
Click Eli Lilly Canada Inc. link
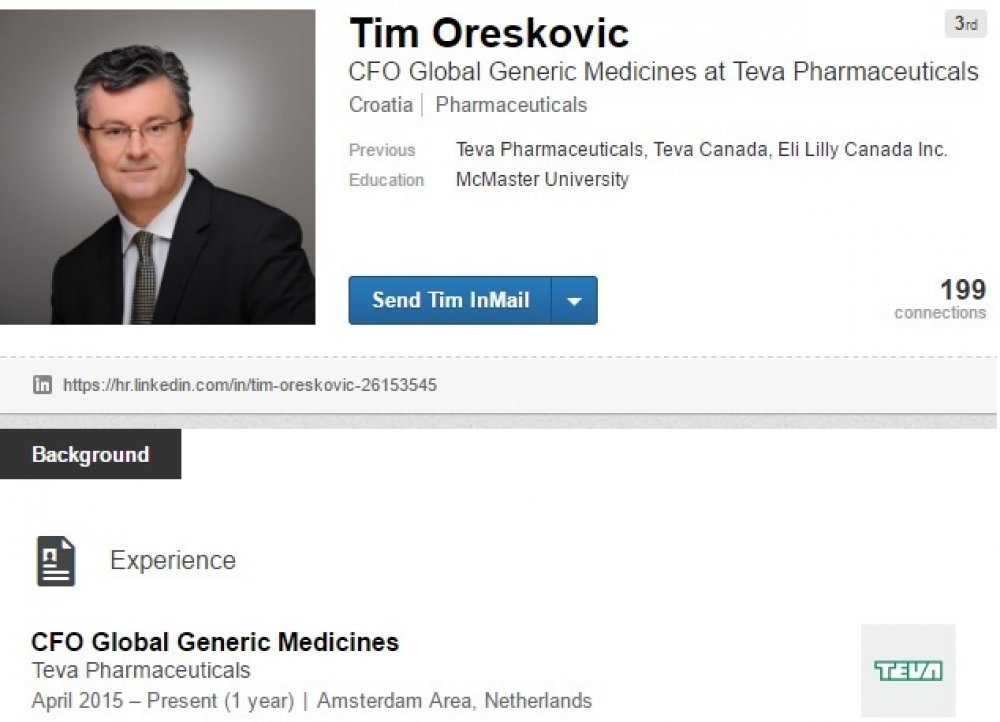pyautogui.click(x=862, y=149)
